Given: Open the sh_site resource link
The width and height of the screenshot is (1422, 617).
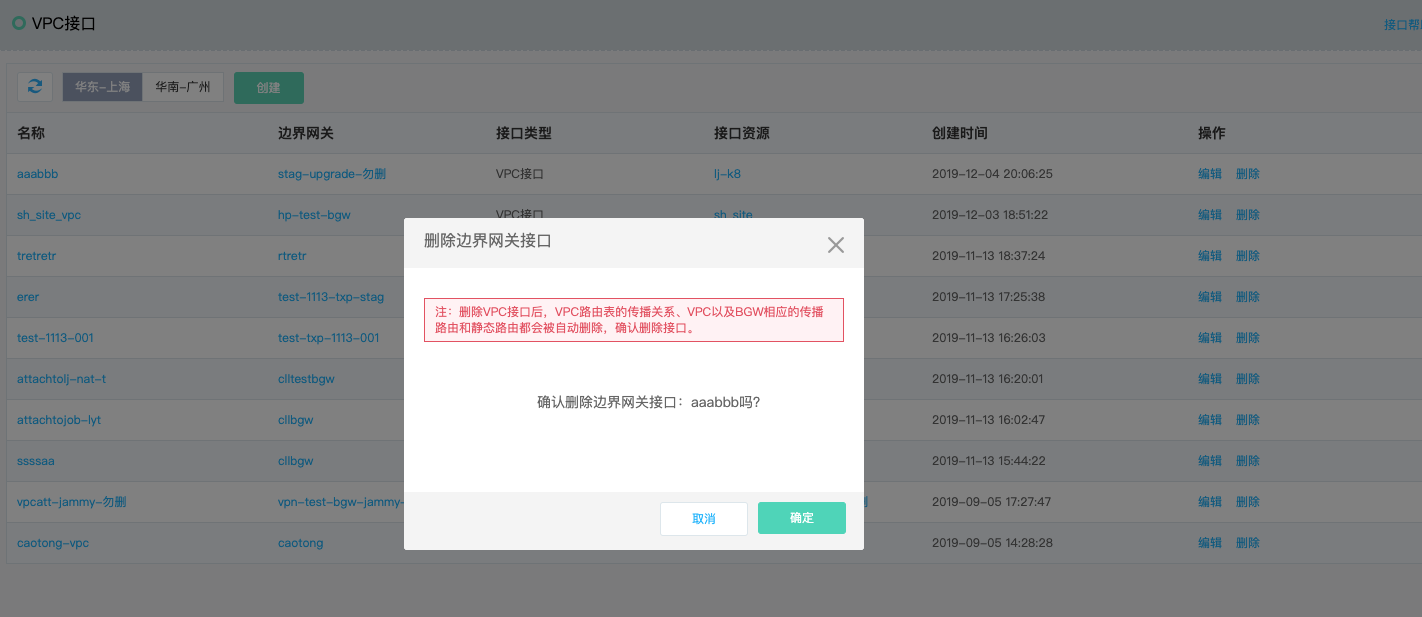Looking at the screenshot, I should [x=733, y=214].
